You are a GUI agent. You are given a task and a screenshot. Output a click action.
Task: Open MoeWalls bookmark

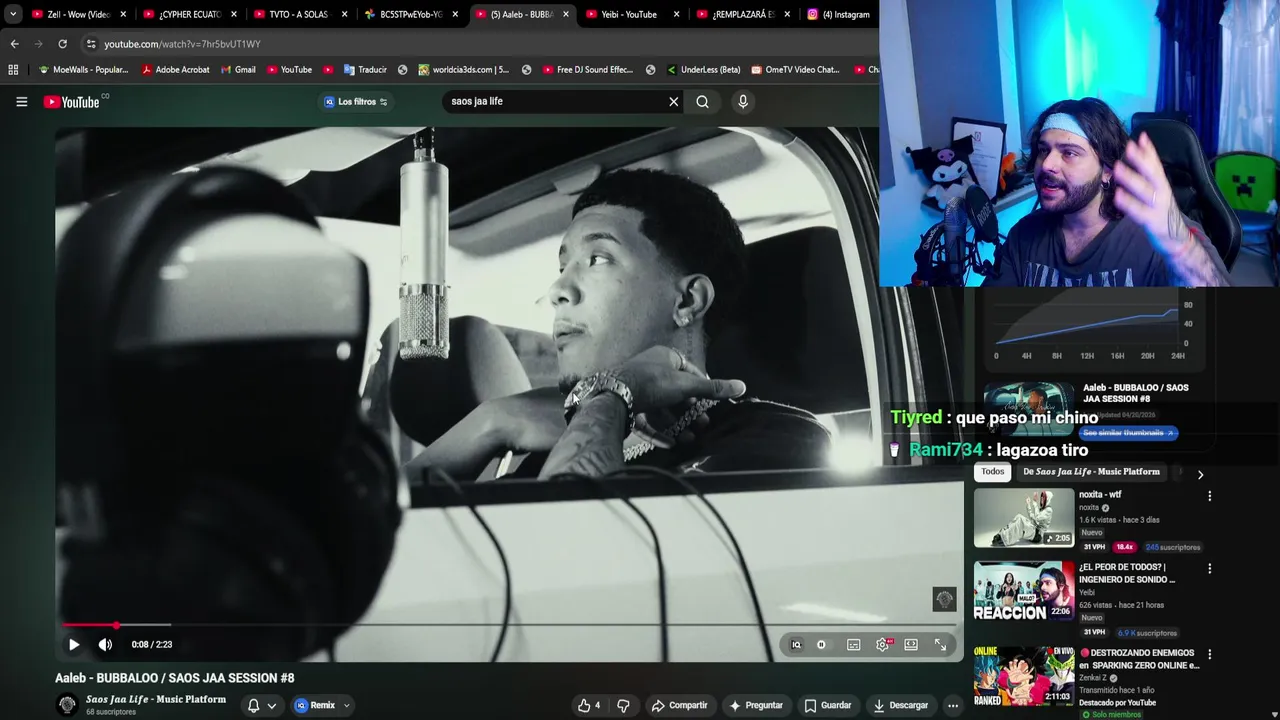[82, 70]
